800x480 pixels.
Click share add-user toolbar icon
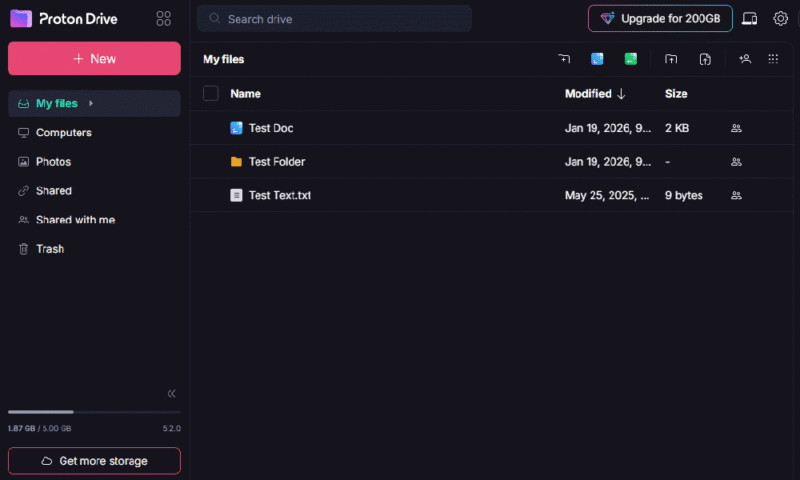[x=745, y=59]
